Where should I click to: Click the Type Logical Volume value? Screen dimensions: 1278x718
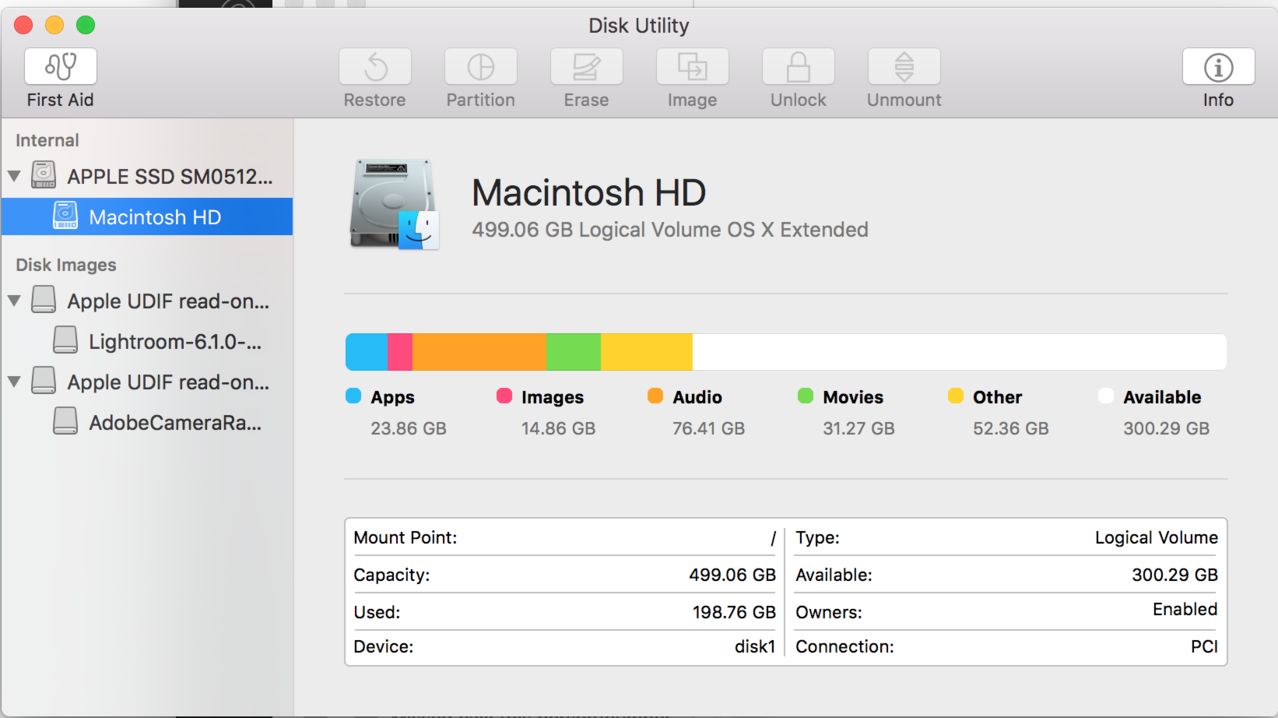click(x=1156, y=538)
